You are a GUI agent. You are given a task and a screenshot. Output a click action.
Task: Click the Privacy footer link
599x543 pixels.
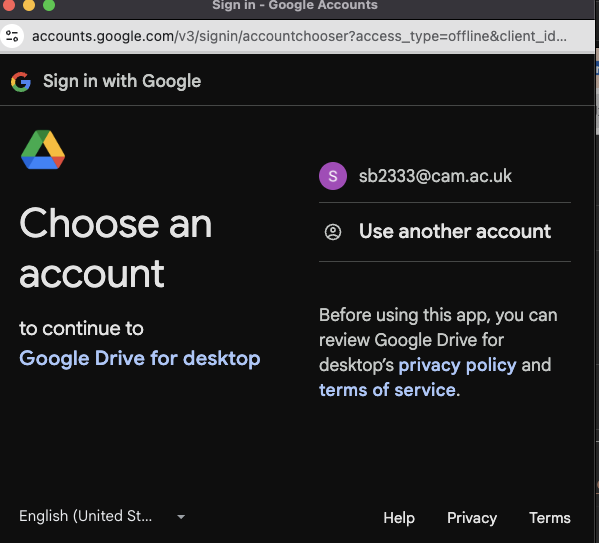[472, 518]
